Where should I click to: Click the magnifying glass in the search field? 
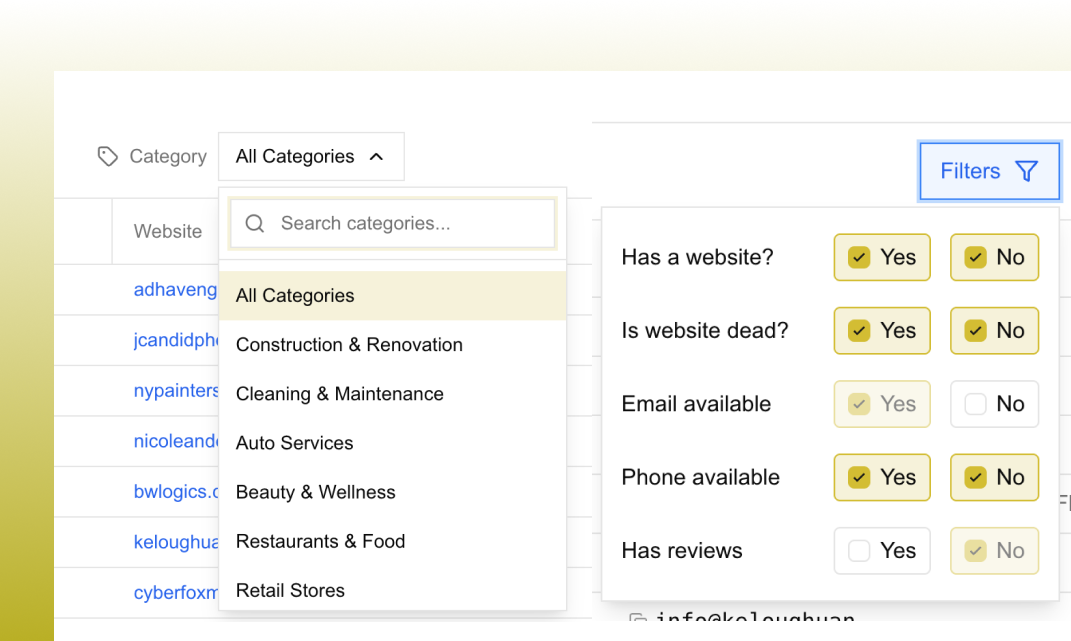(x=254, y=223)
